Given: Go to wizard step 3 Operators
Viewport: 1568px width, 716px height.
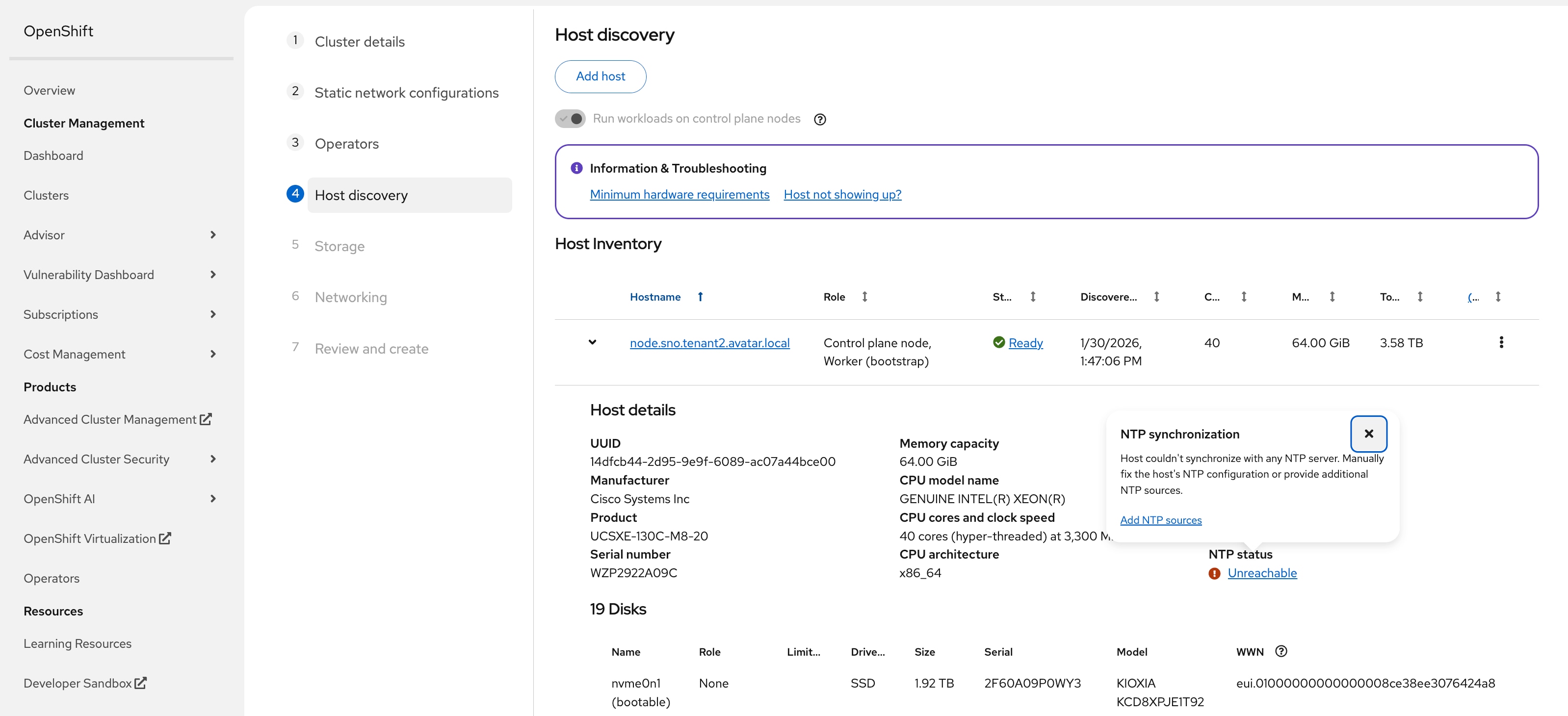Looking at the screenshot, I should tap(347, 144).
